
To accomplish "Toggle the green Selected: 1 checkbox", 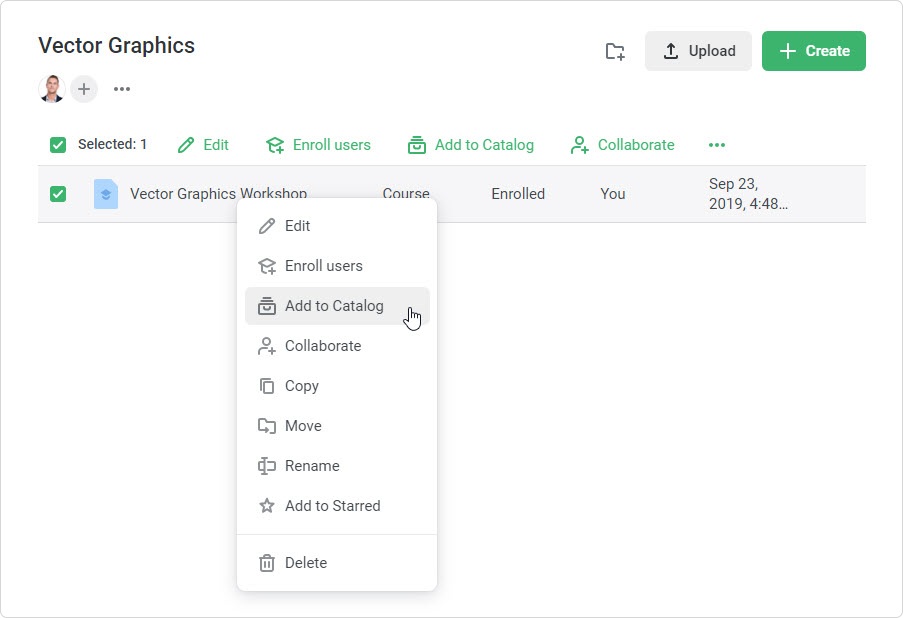I will [57, 144].
